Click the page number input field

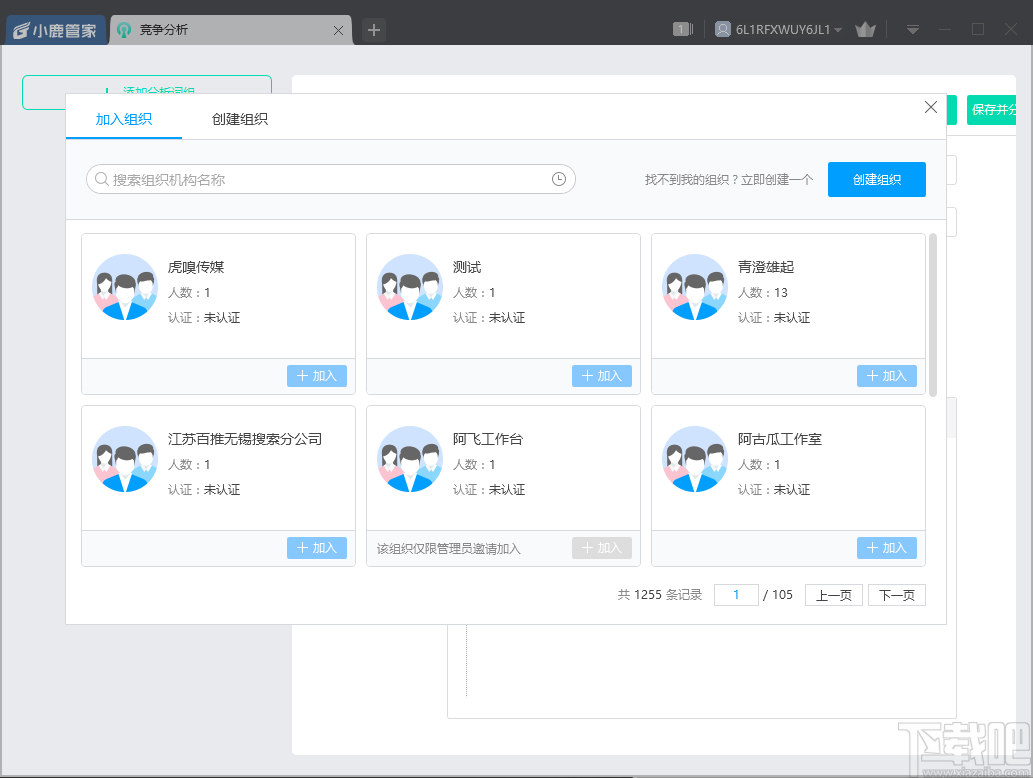click(x=736, y=594)
